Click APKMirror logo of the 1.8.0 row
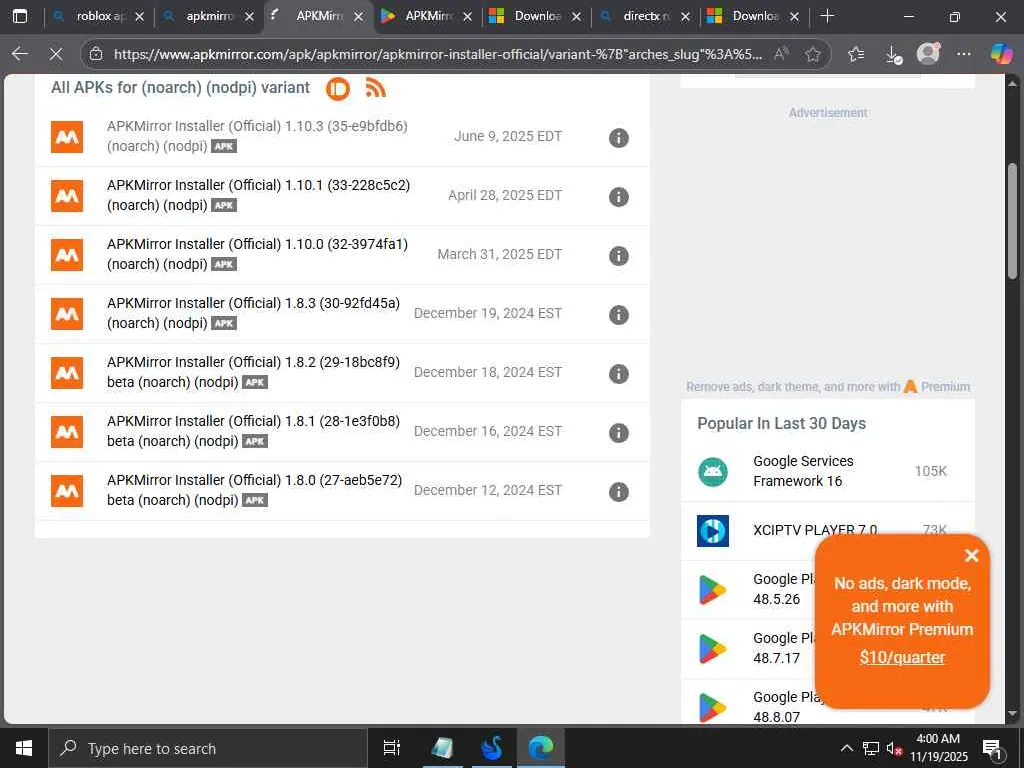Viewport: 1024px width, 768px height. (67, 491)
